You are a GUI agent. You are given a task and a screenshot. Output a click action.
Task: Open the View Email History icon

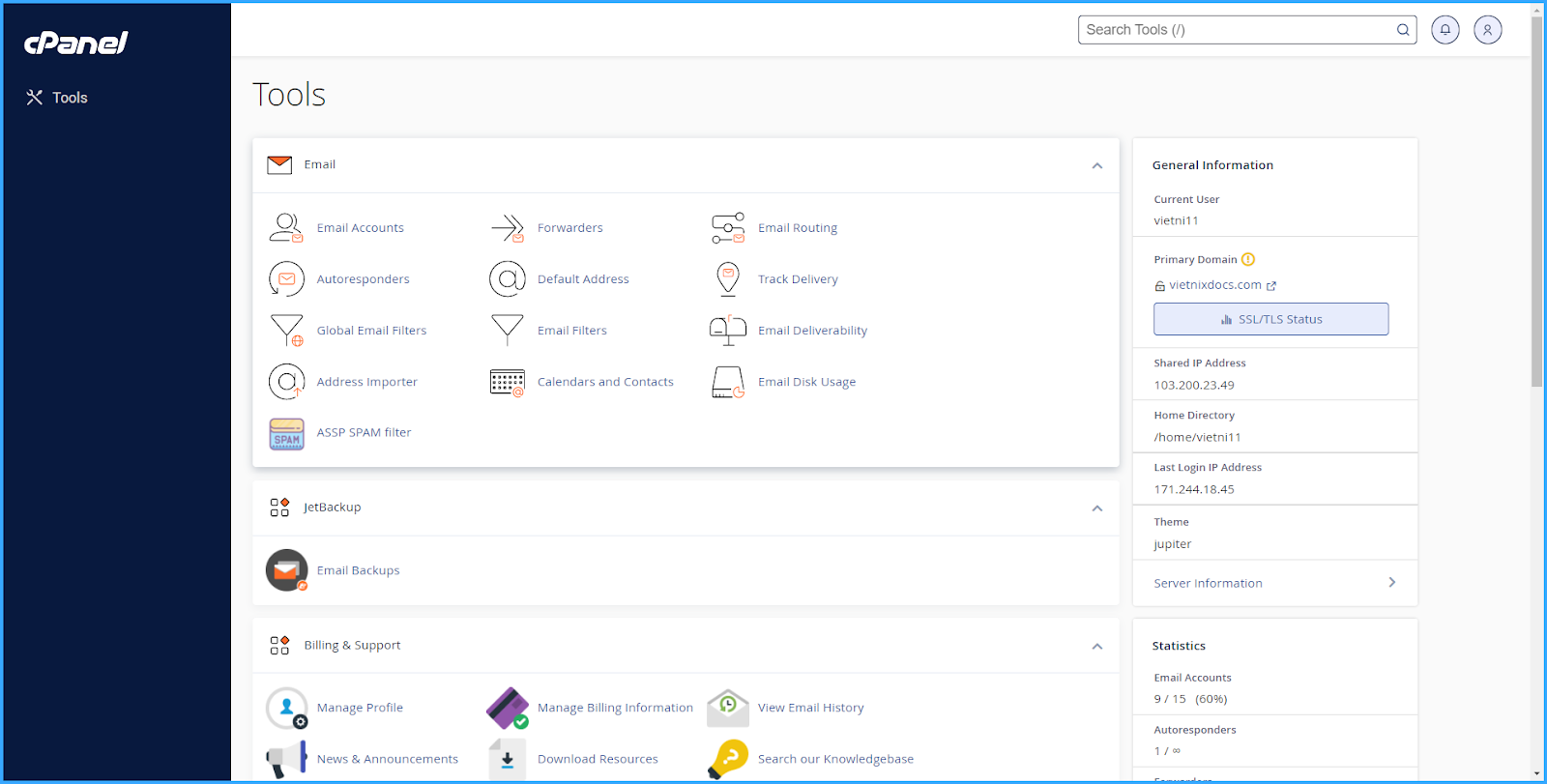(x=728, y=708)
